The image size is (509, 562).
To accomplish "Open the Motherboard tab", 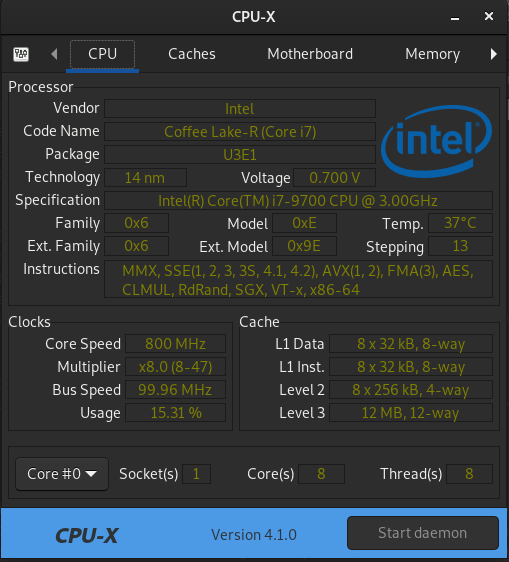I will (310, 54).
